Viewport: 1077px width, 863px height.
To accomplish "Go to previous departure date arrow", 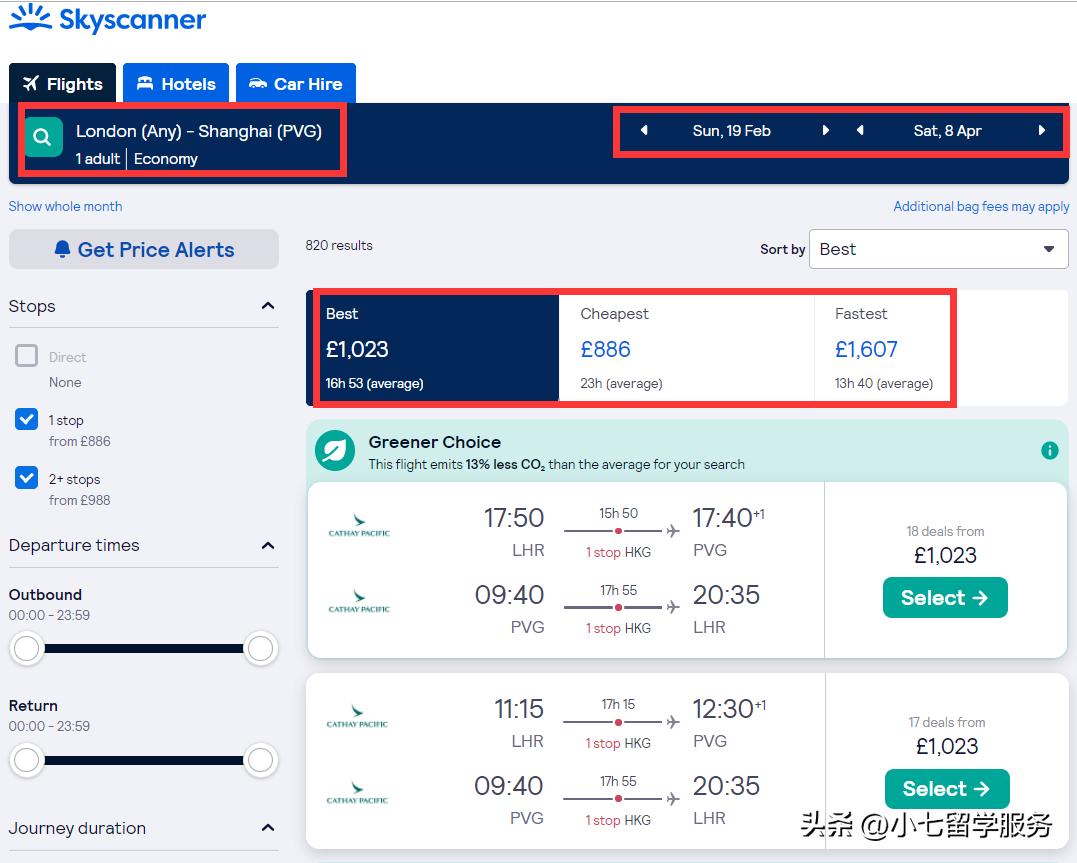I will click(x=644, y=130).
